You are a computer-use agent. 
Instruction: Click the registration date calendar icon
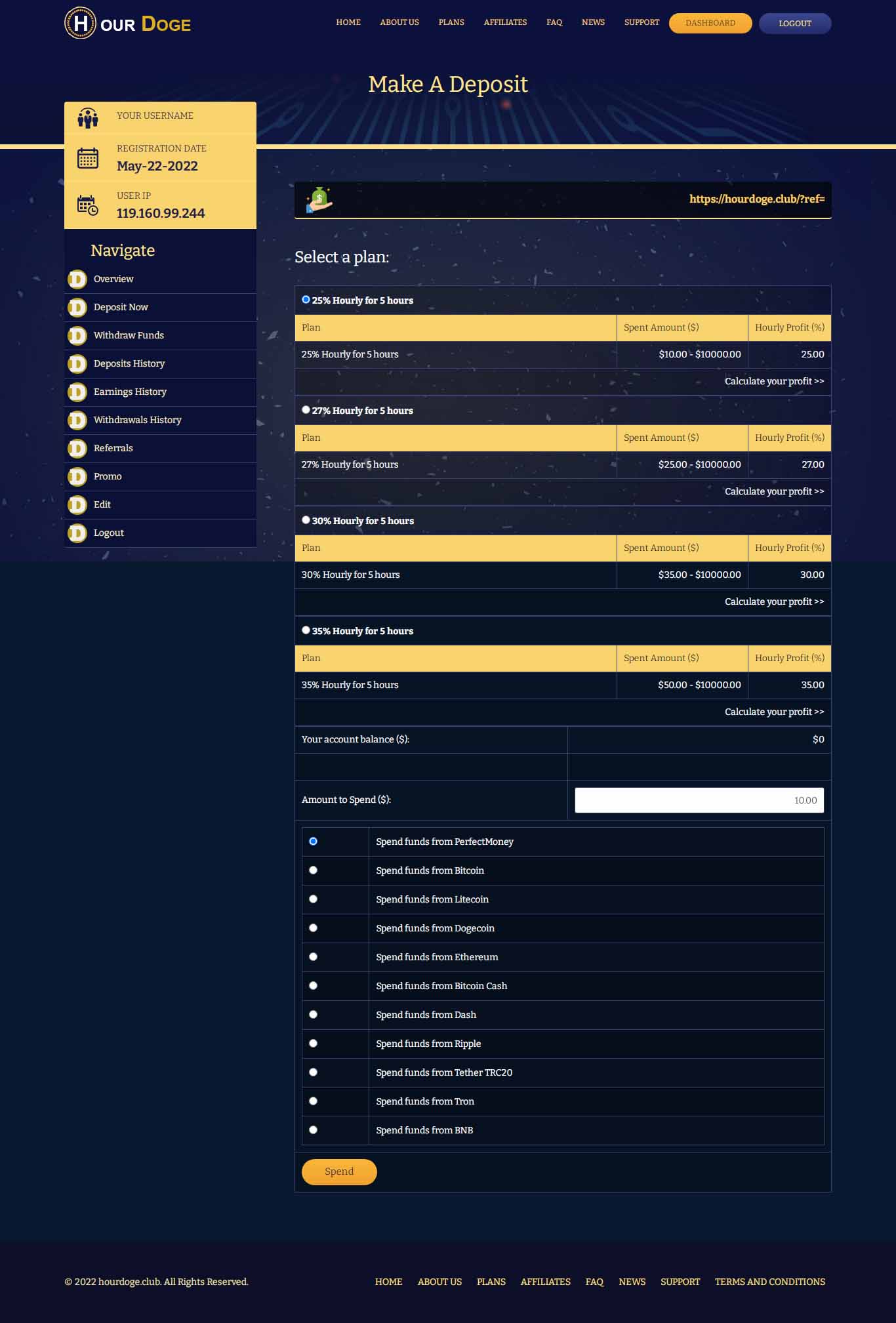coord(88,158)
